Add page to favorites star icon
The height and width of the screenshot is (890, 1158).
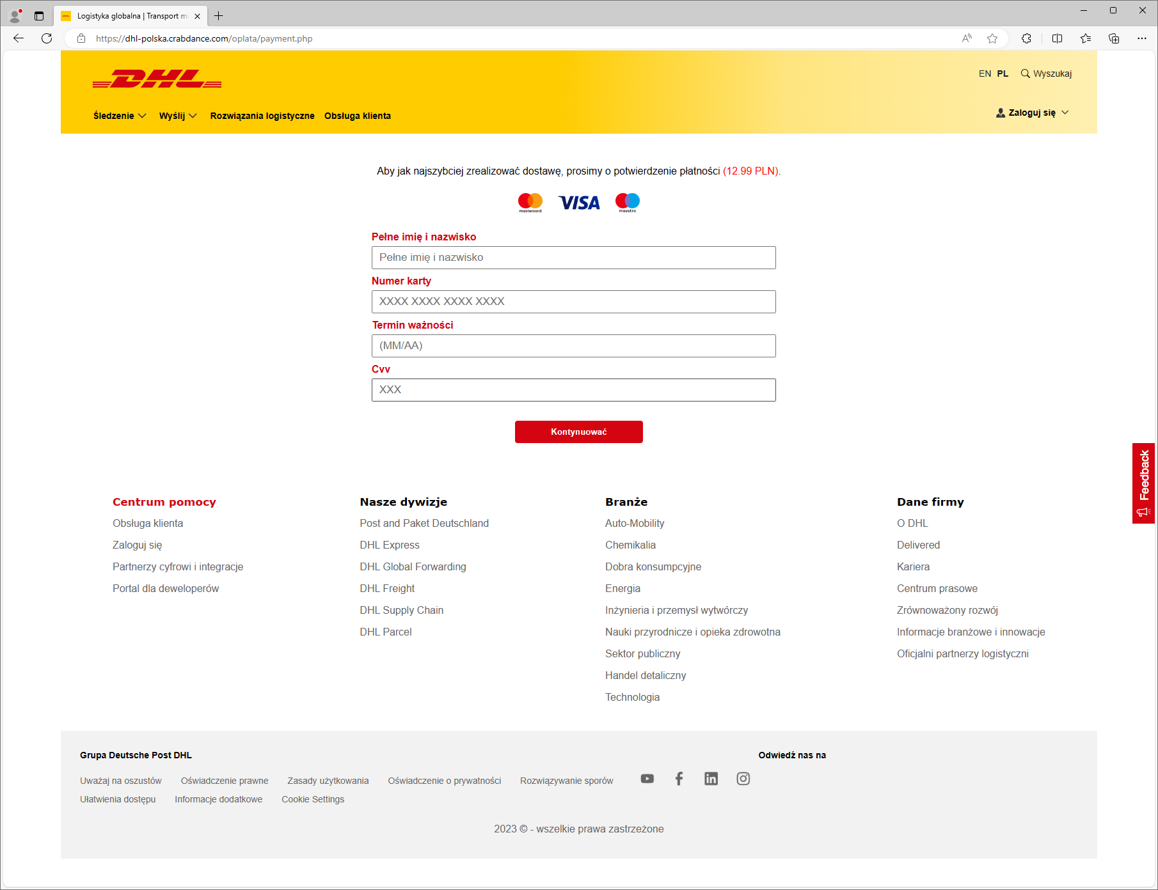992,39
